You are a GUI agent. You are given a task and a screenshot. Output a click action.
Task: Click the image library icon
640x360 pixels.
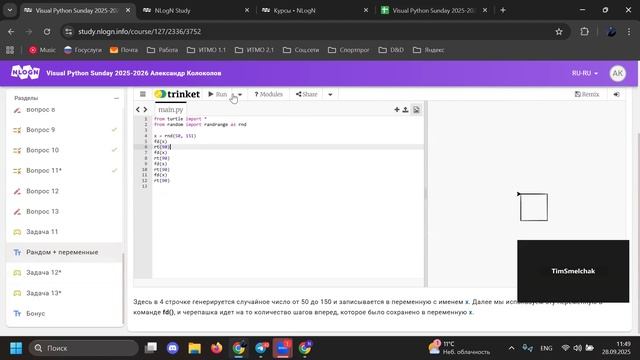coord(416,109)
